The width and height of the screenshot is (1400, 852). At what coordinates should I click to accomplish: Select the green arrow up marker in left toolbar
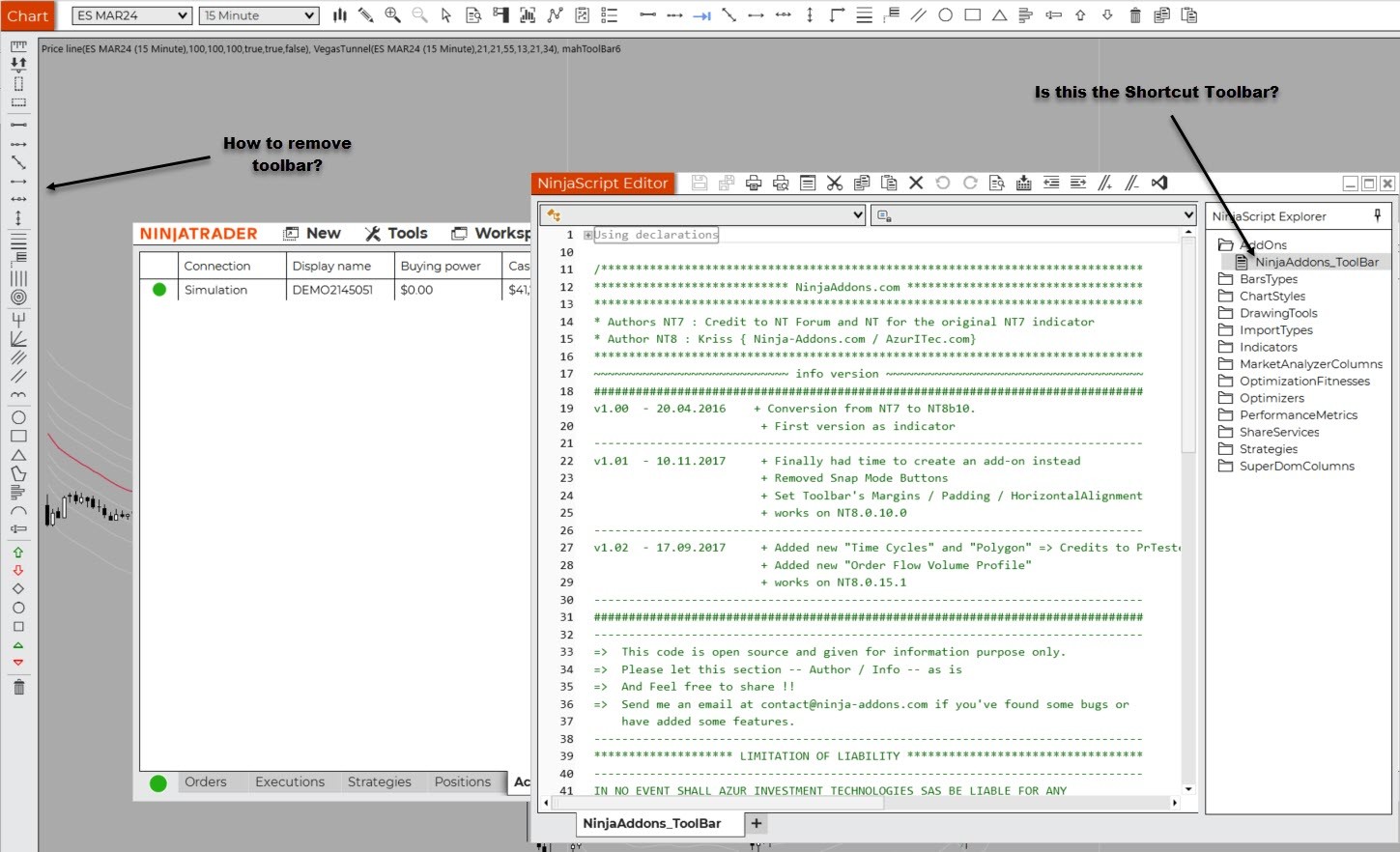pos(18,553)
